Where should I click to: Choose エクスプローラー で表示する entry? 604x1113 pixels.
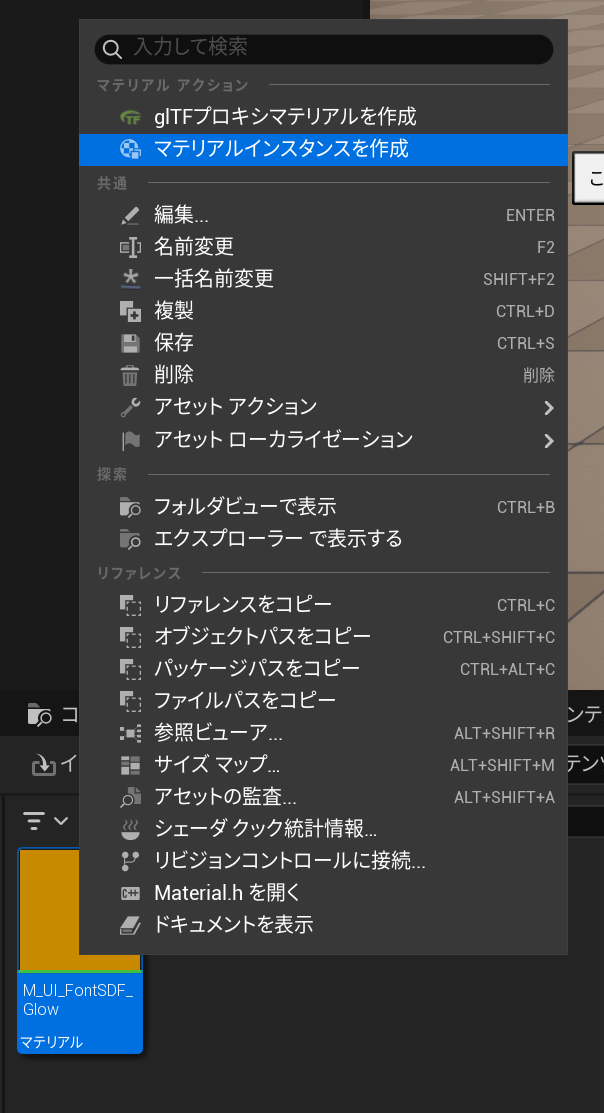[x=323, y=539]
